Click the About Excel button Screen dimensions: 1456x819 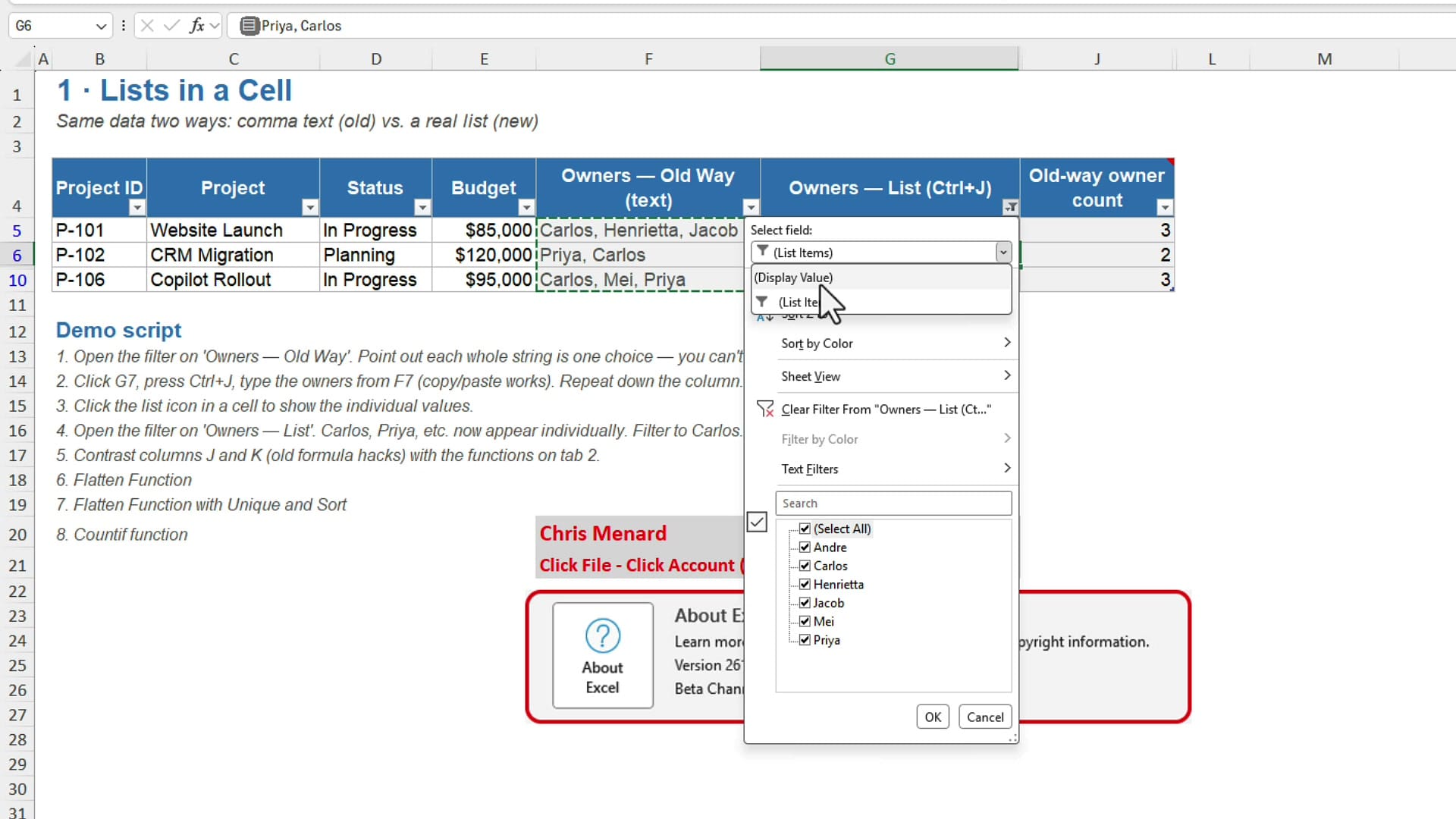point(603,656)
